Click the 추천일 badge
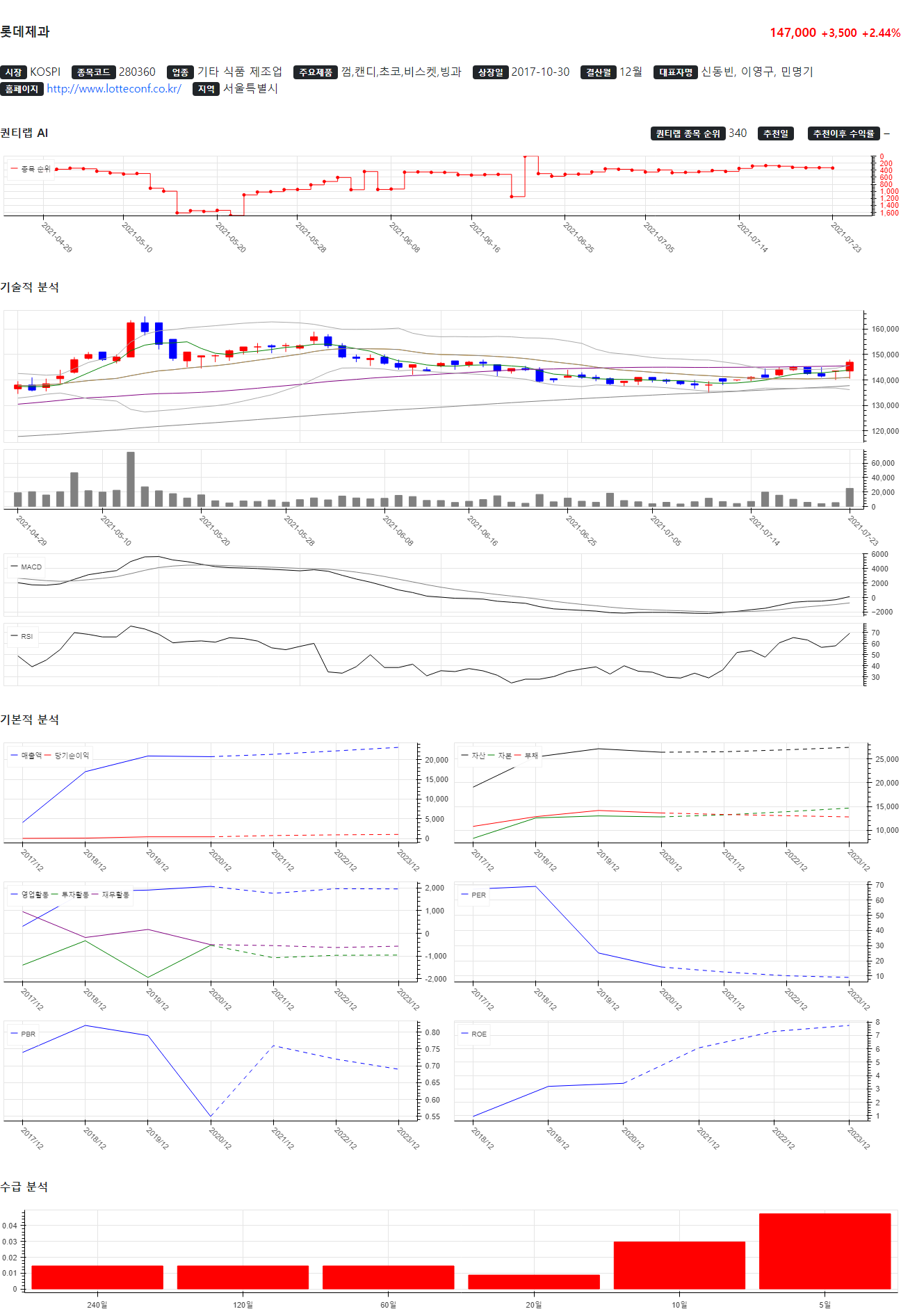 coord(776,133)
